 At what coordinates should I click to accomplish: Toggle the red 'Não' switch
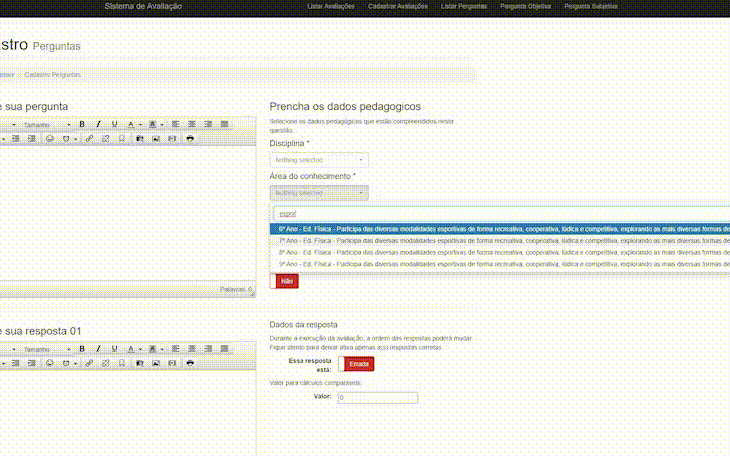tap(285, 281)
